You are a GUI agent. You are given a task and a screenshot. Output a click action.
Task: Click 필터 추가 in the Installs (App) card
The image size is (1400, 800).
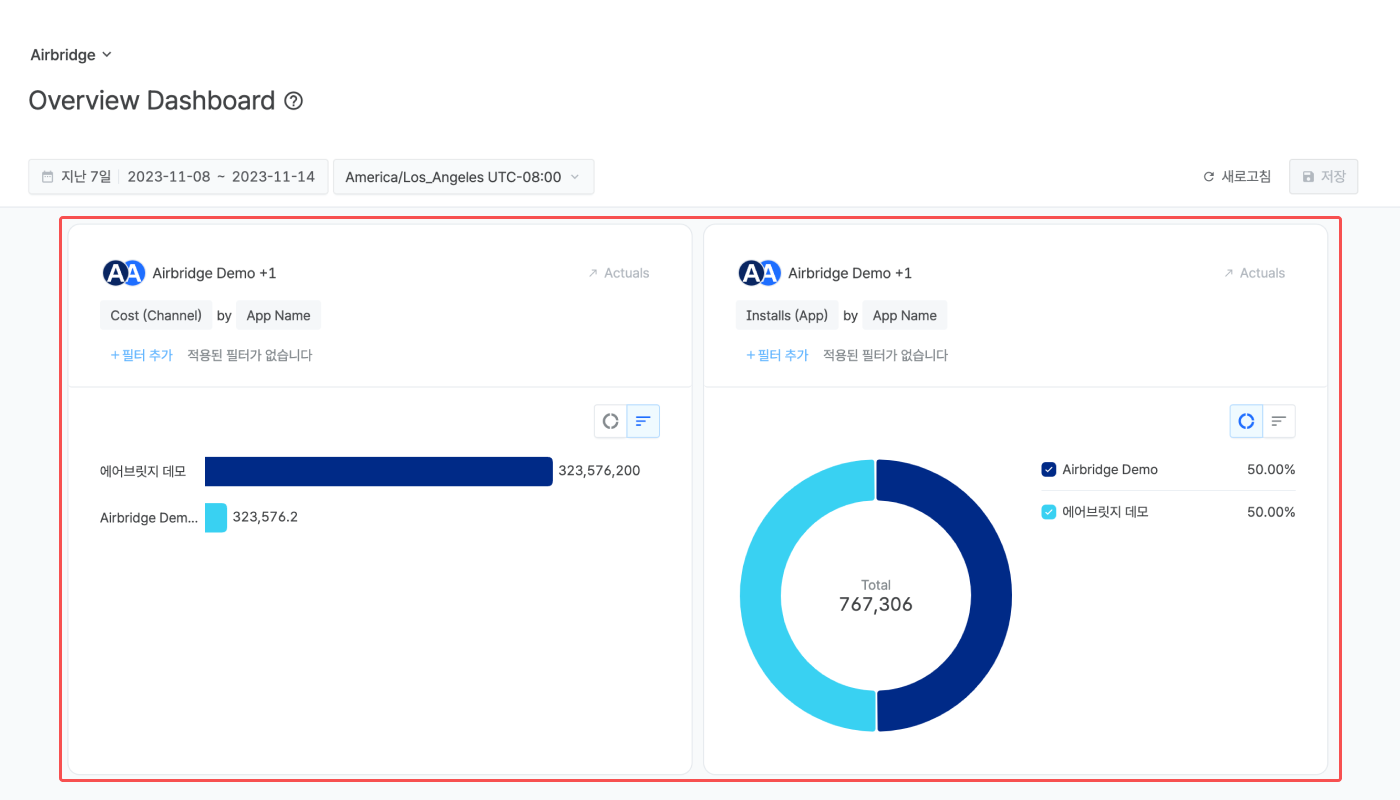click(x=777, y=355)
